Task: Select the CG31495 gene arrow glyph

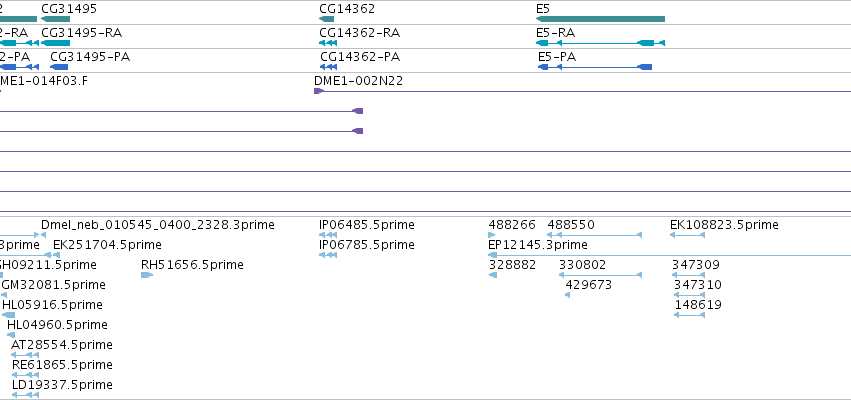Action: 55,19
